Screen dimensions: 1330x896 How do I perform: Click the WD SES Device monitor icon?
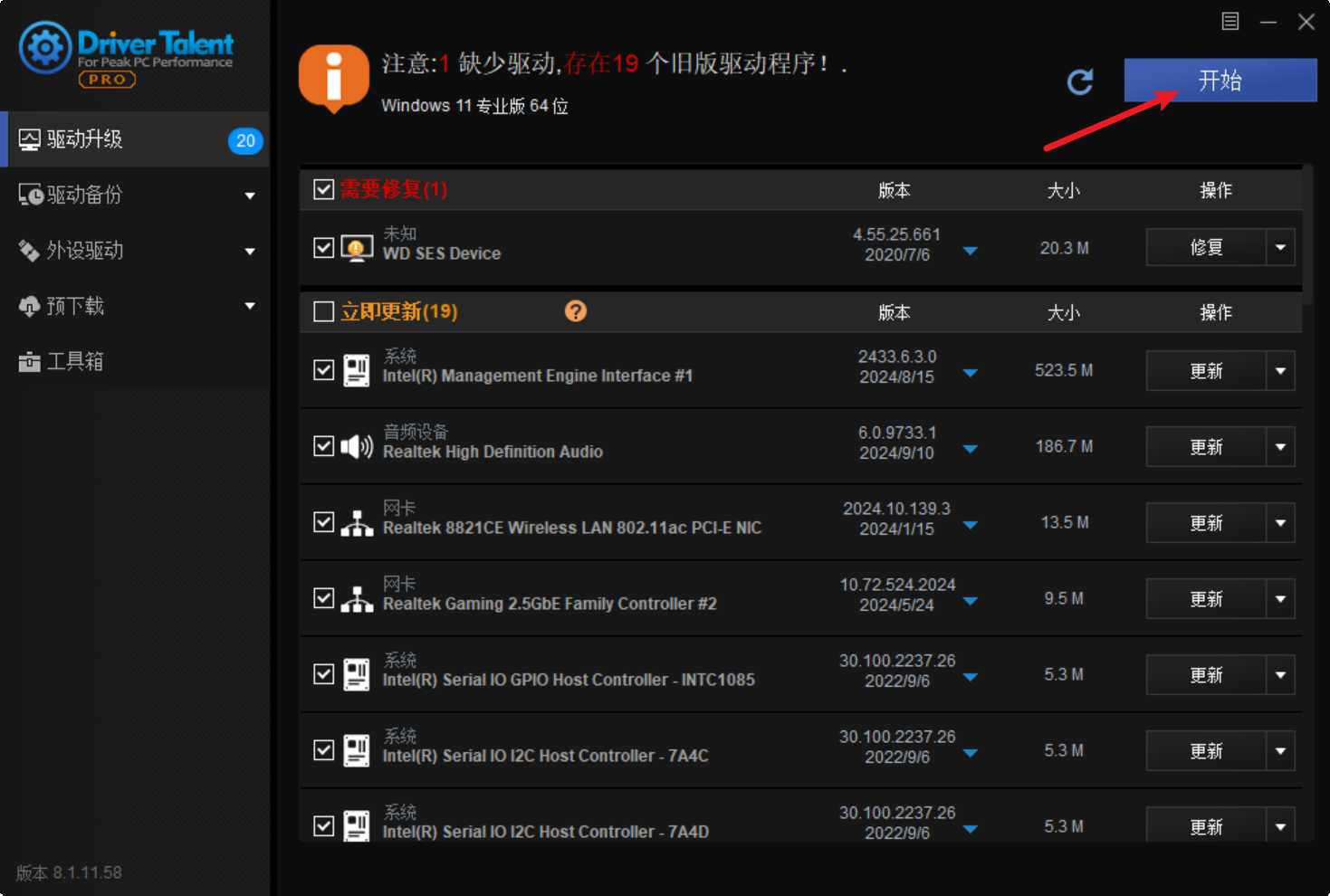click(357, 248)
